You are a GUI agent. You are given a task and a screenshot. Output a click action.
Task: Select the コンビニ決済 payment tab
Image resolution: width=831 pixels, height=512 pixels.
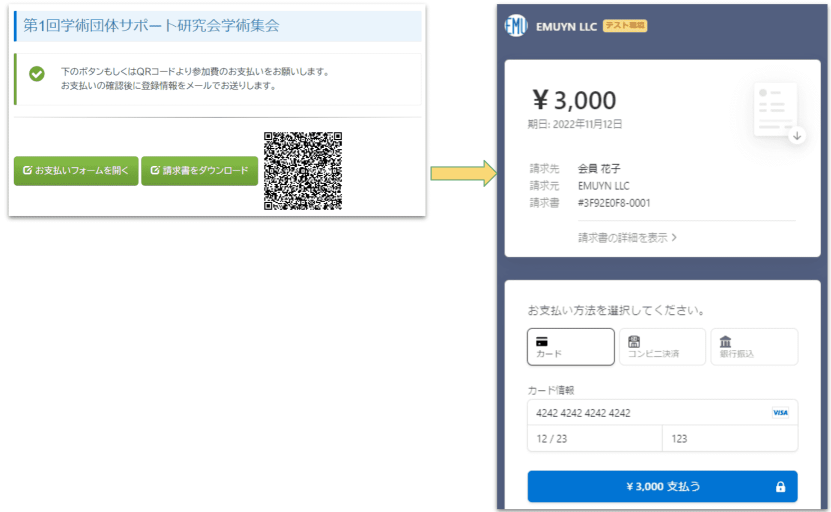coord(662,347)
